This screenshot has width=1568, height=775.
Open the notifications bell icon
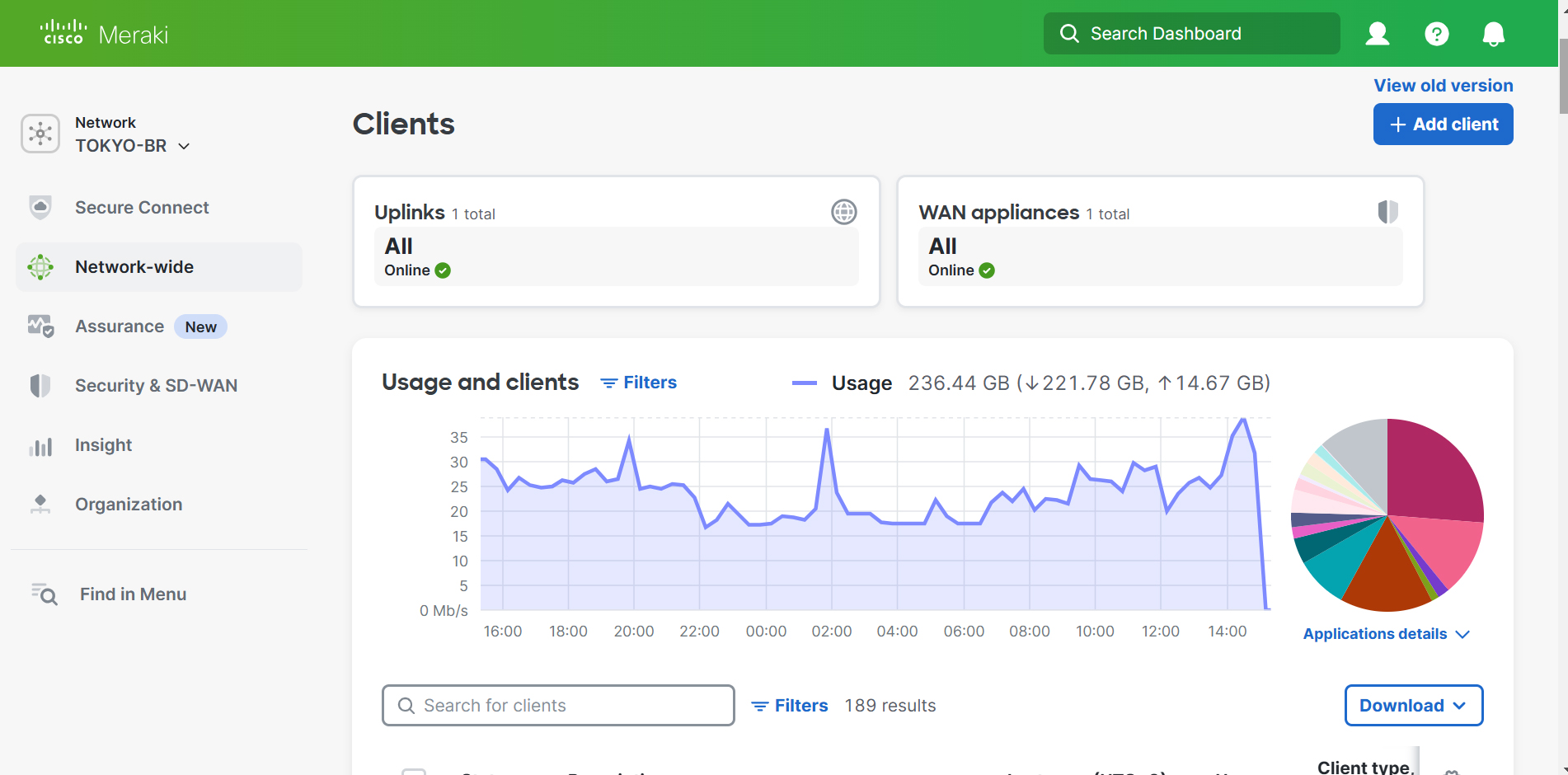coord(1493,34)
